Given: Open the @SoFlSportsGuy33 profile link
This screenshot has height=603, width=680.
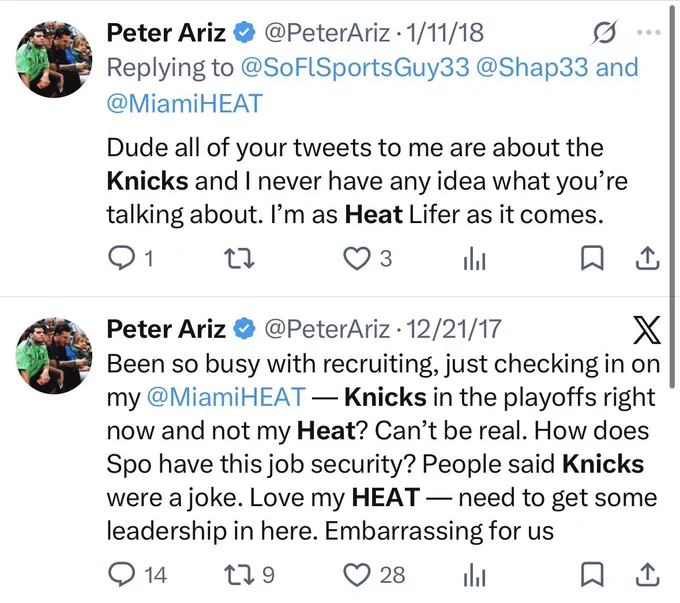Looking at the screenshot, I should (x=355, y=68).
